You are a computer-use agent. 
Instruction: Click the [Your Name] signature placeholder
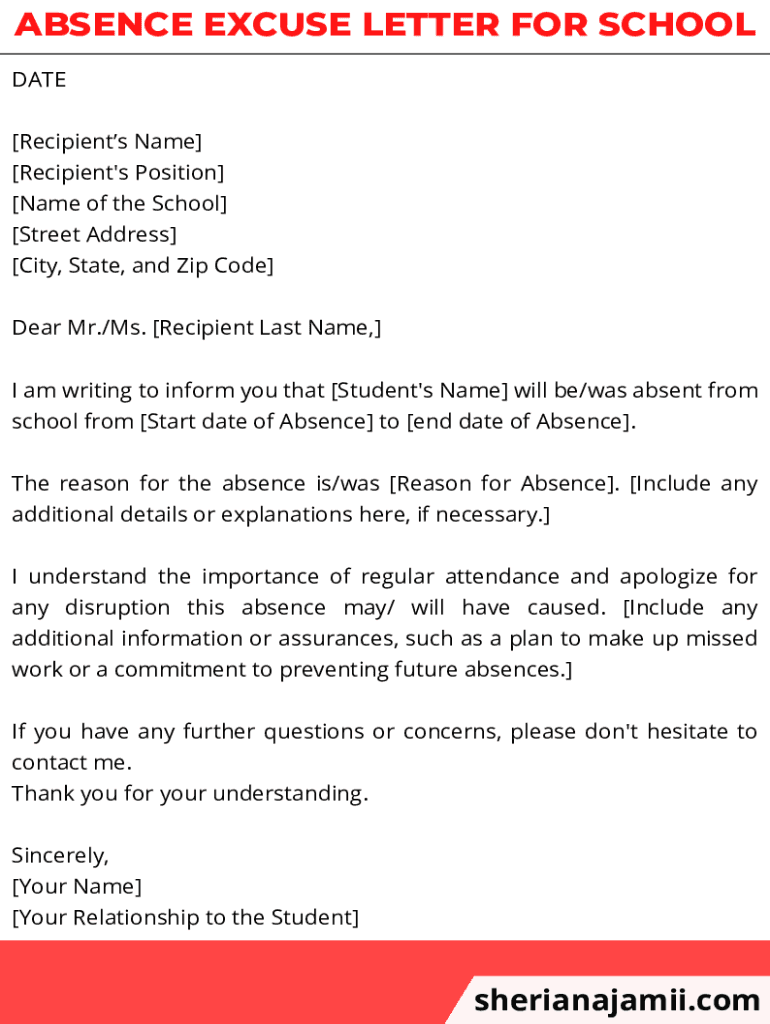click(77, 887)
